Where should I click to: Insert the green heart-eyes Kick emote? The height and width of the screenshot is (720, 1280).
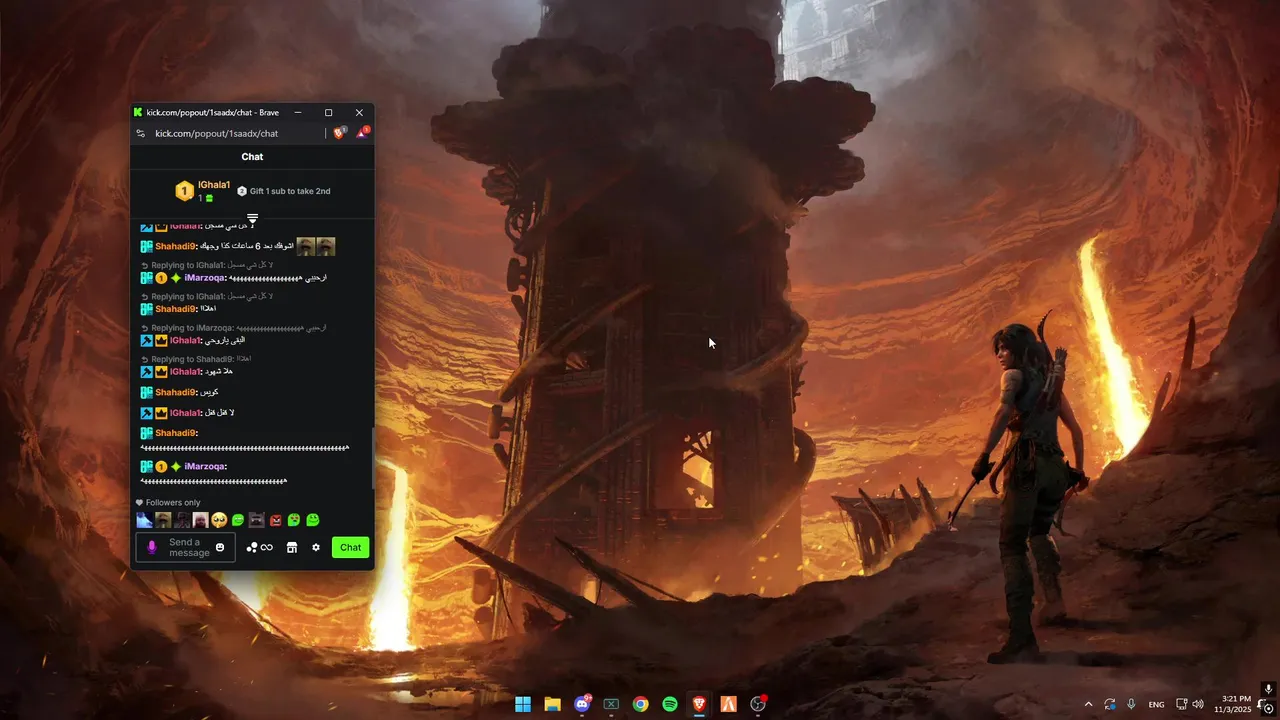tap(294, 520)
